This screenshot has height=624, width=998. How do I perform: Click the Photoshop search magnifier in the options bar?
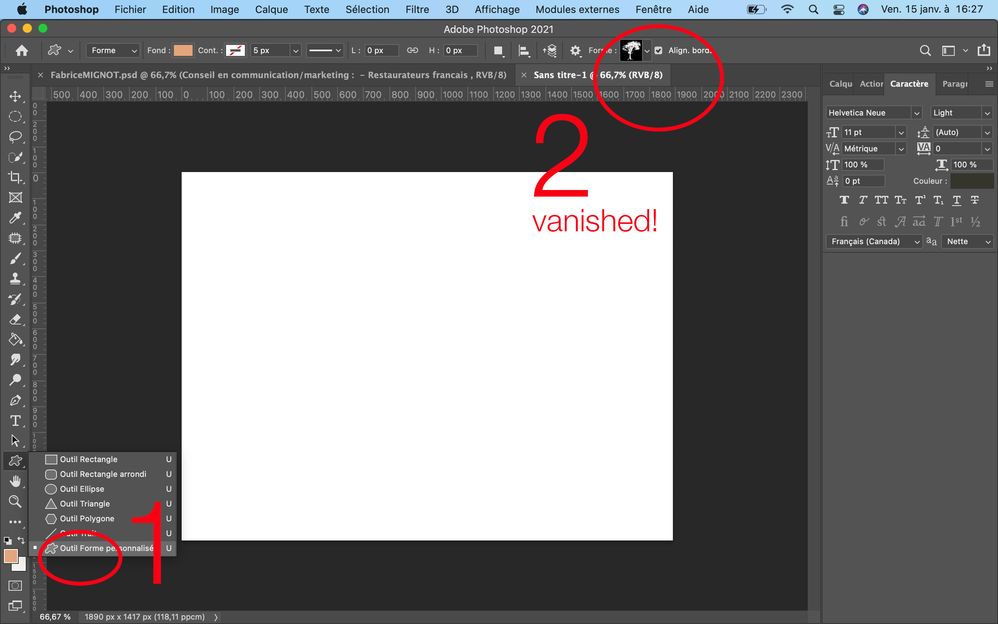925,50
